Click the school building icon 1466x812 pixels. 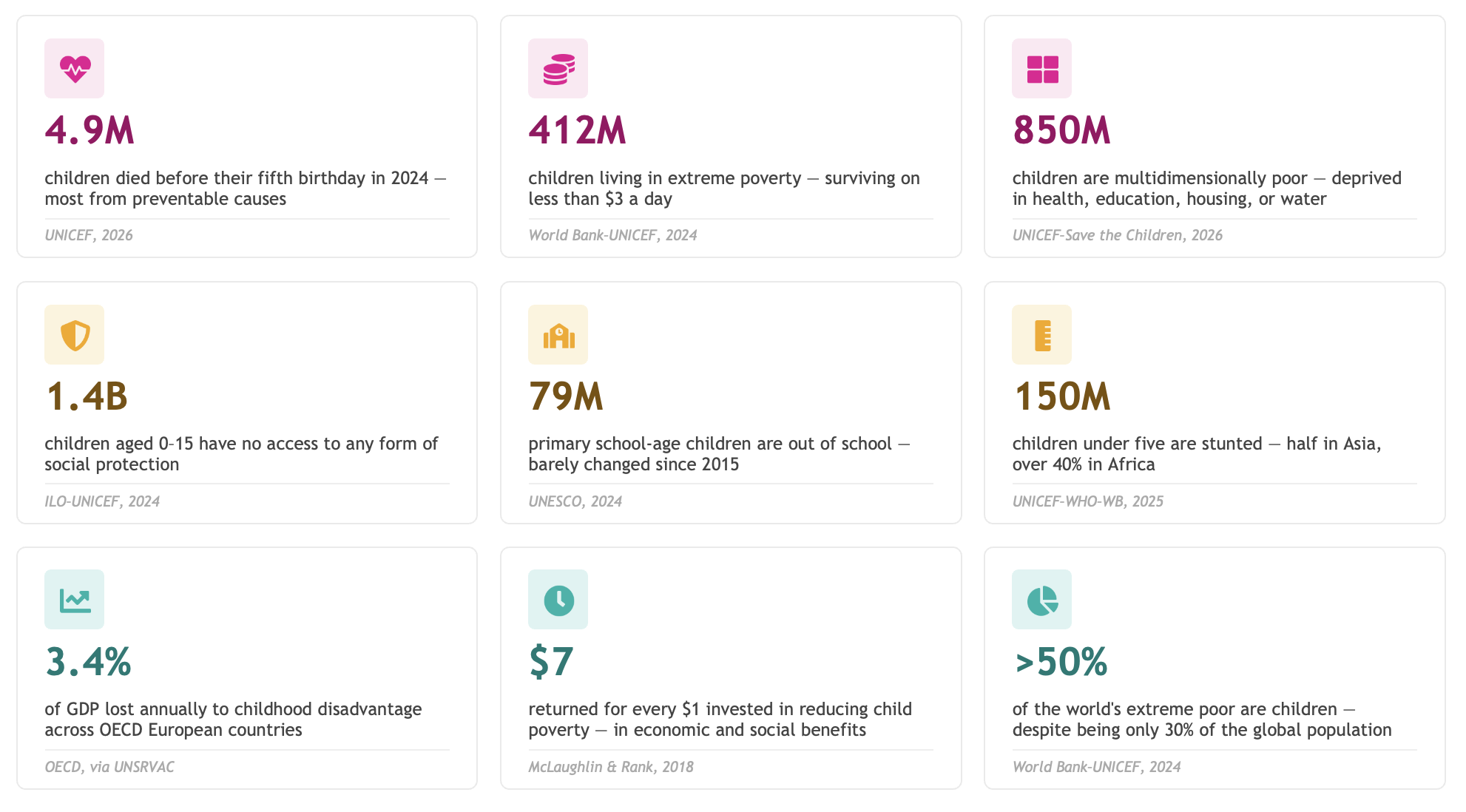coord(558,335)
